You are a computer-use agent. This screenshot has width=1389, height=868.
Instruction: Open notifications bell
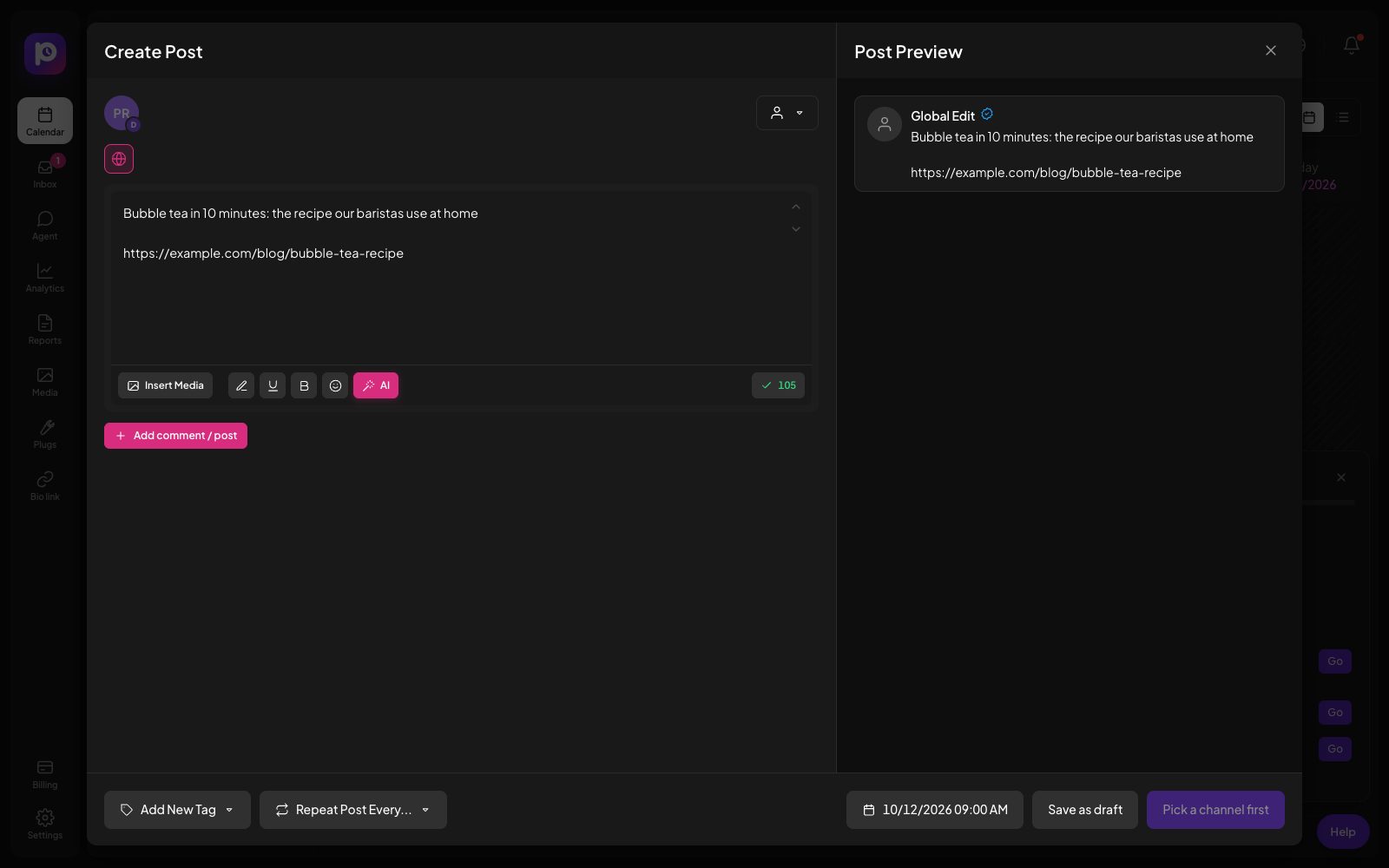pyautogui.click(x=1352, y=45)
